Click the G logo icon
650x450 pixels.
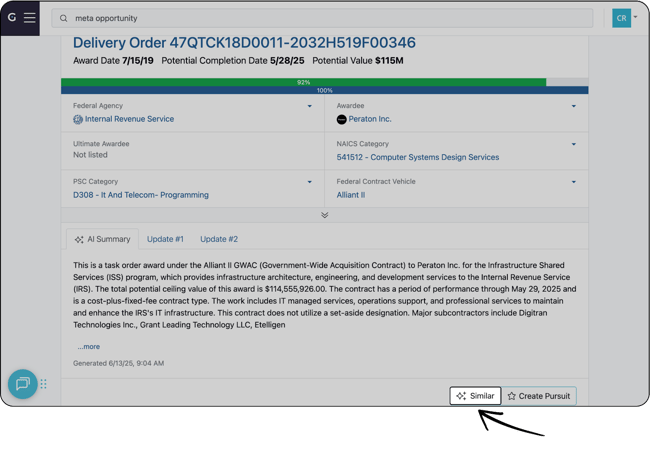pyautogui.click(x=12, y=17)
